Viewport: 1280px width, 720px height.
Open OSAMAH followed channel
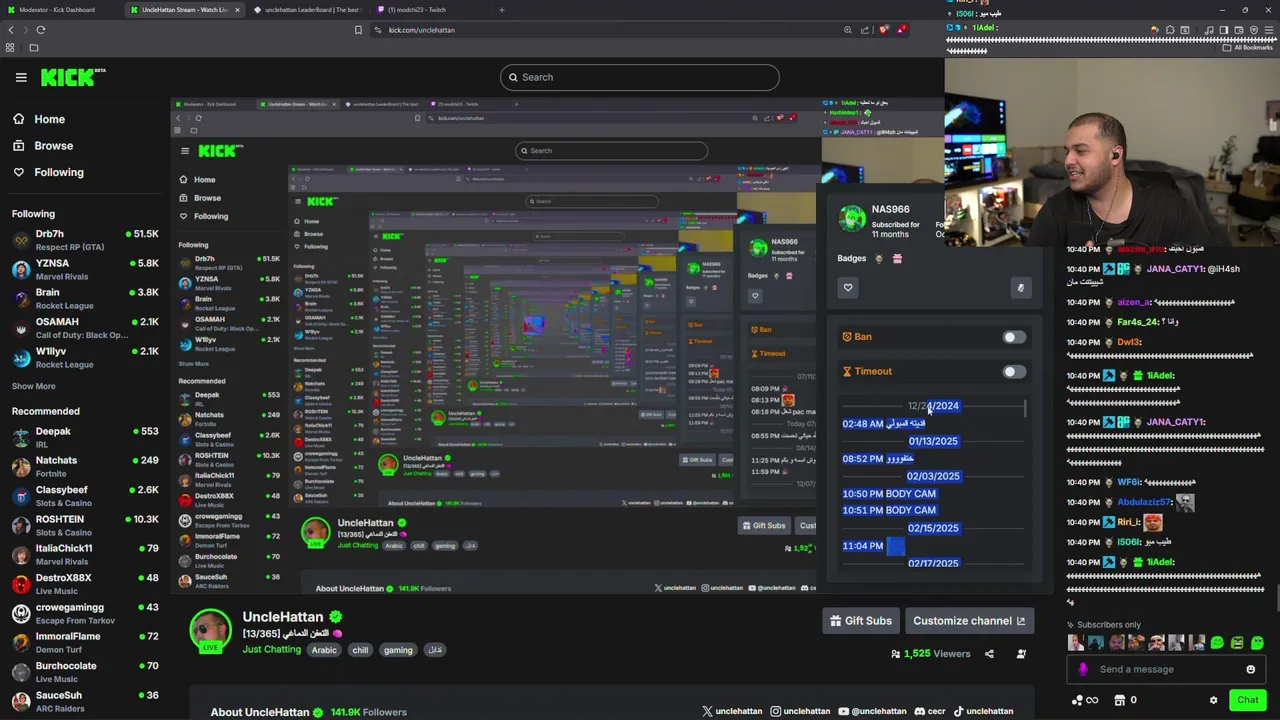point(85,328)
